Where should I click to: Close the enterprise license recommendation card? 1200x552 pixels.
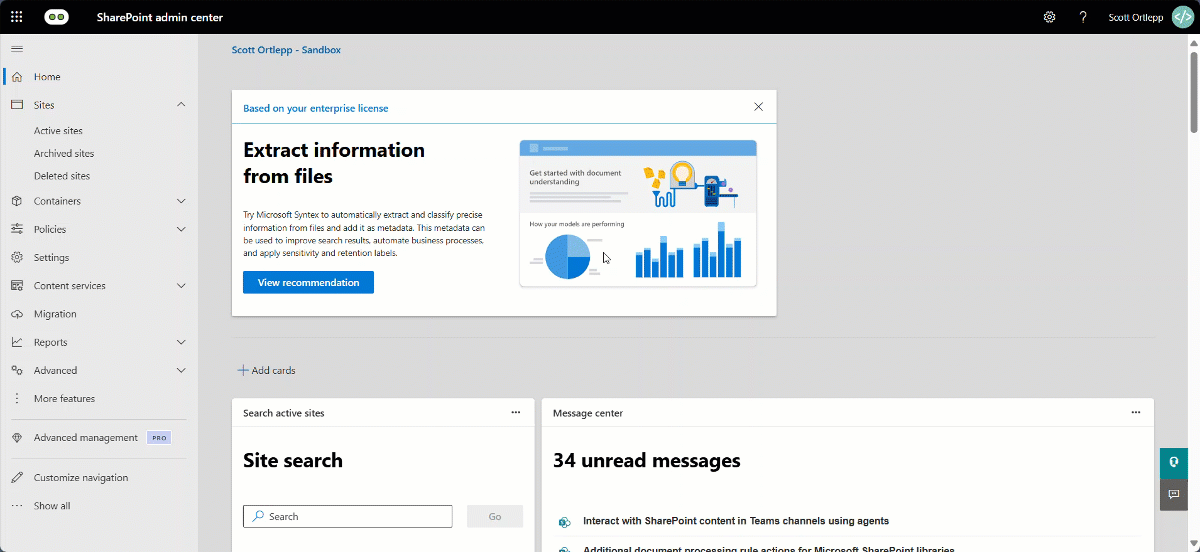(x=758, y=107)
